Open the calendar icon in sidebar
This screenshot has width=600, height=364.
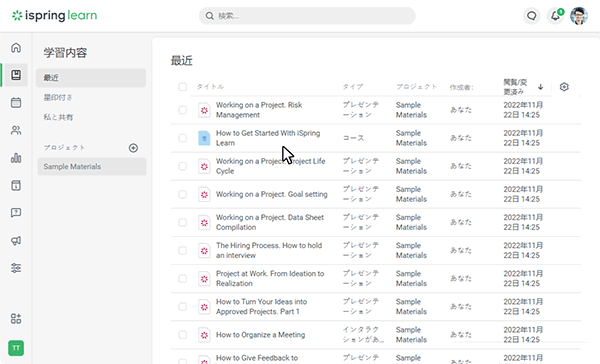(16, 103)
